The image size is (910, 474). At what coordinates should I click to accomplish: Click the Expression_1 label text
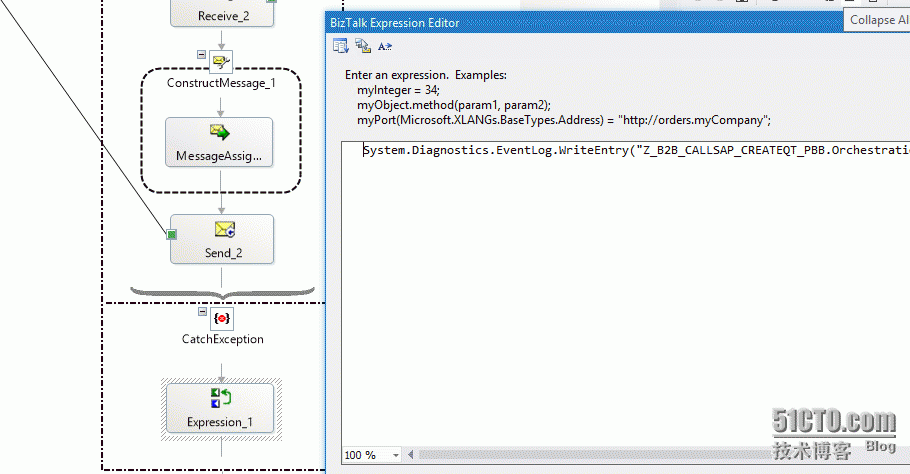click(x=219, y=422)
